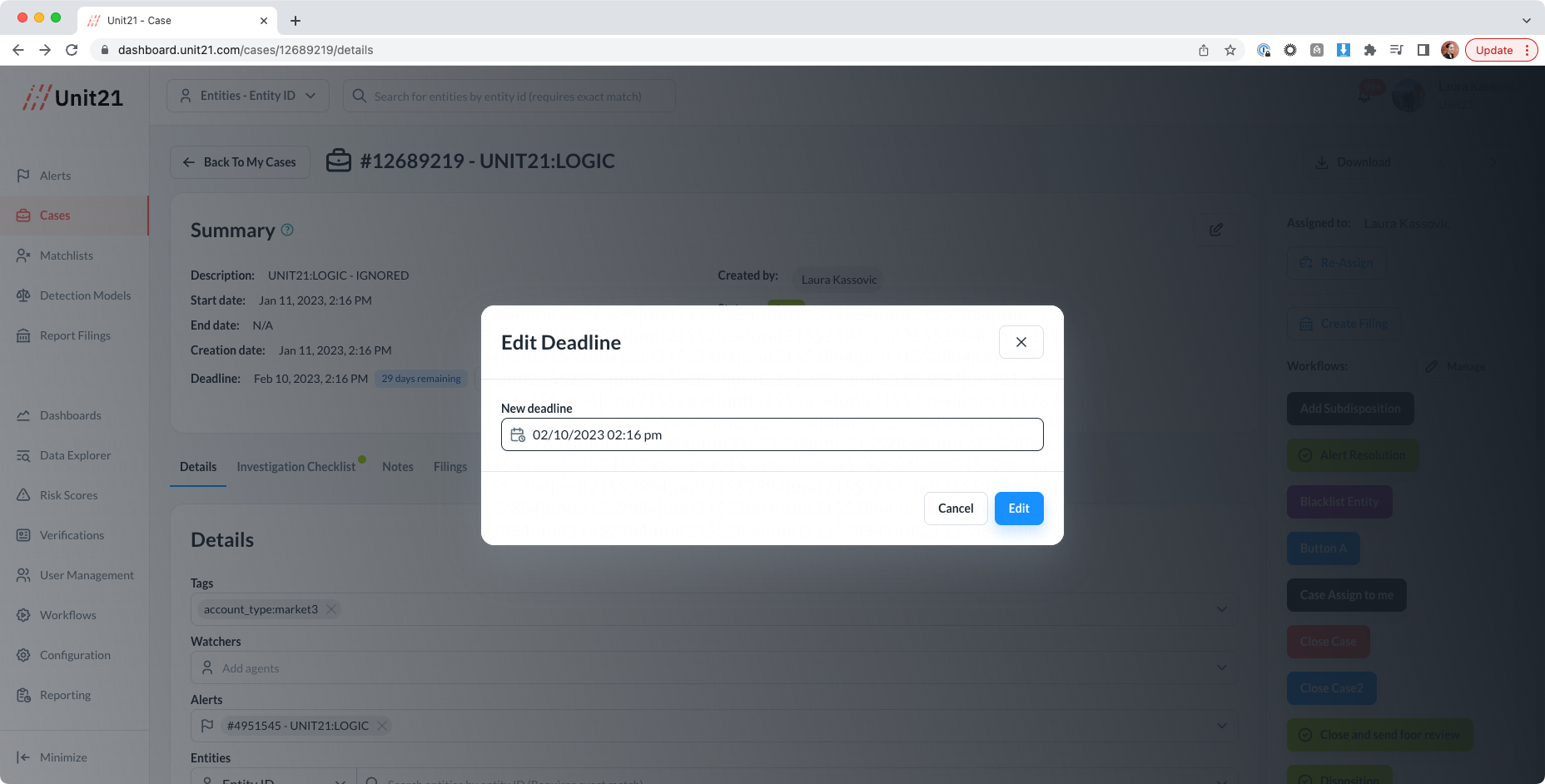Remove the account_type:market3 tag

pos(331,609)
